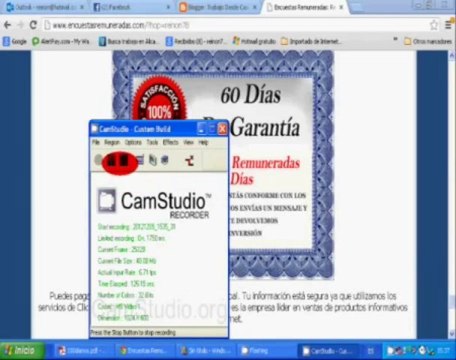
Task: Open the View menu in CamStudio
Action: (x=188, y=142)
